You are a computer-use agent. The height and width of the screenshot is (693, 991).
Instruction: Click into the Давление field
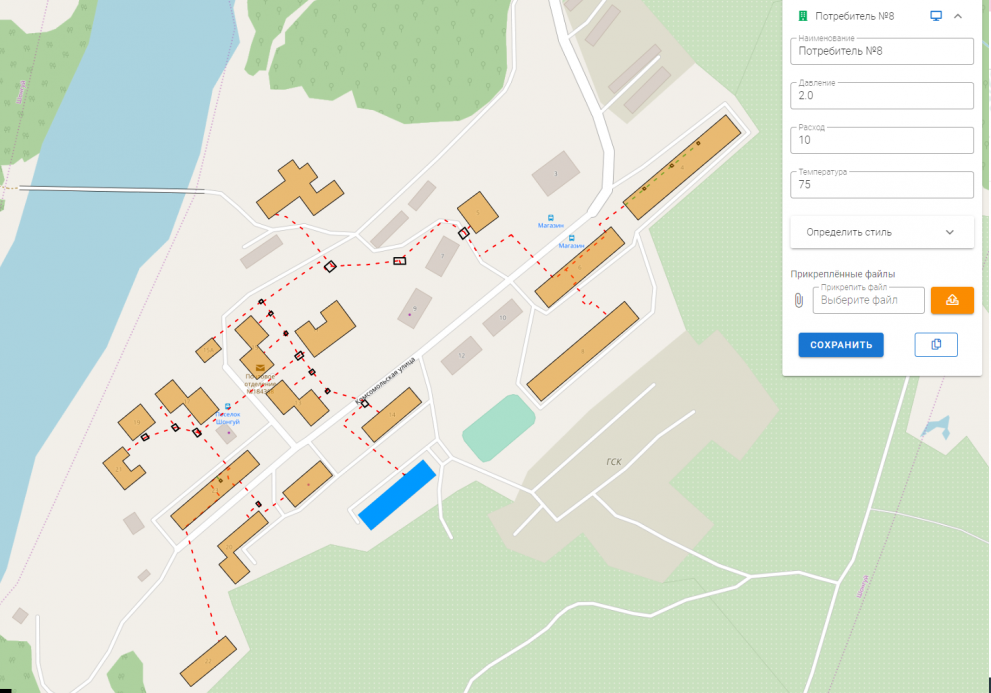point(881,96)
